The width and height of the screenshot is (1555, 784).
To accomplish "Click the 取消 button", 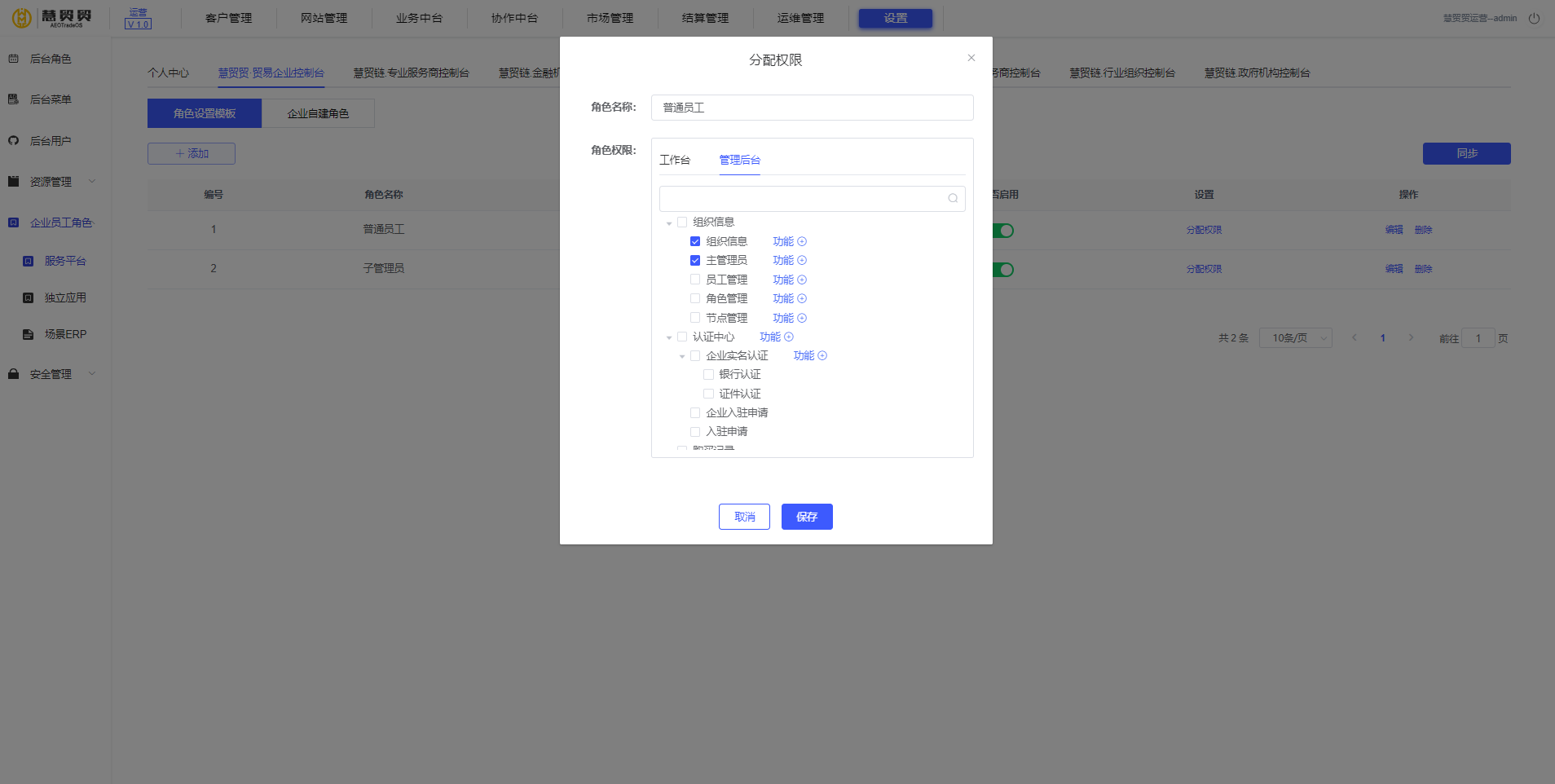I will [745, 517].
